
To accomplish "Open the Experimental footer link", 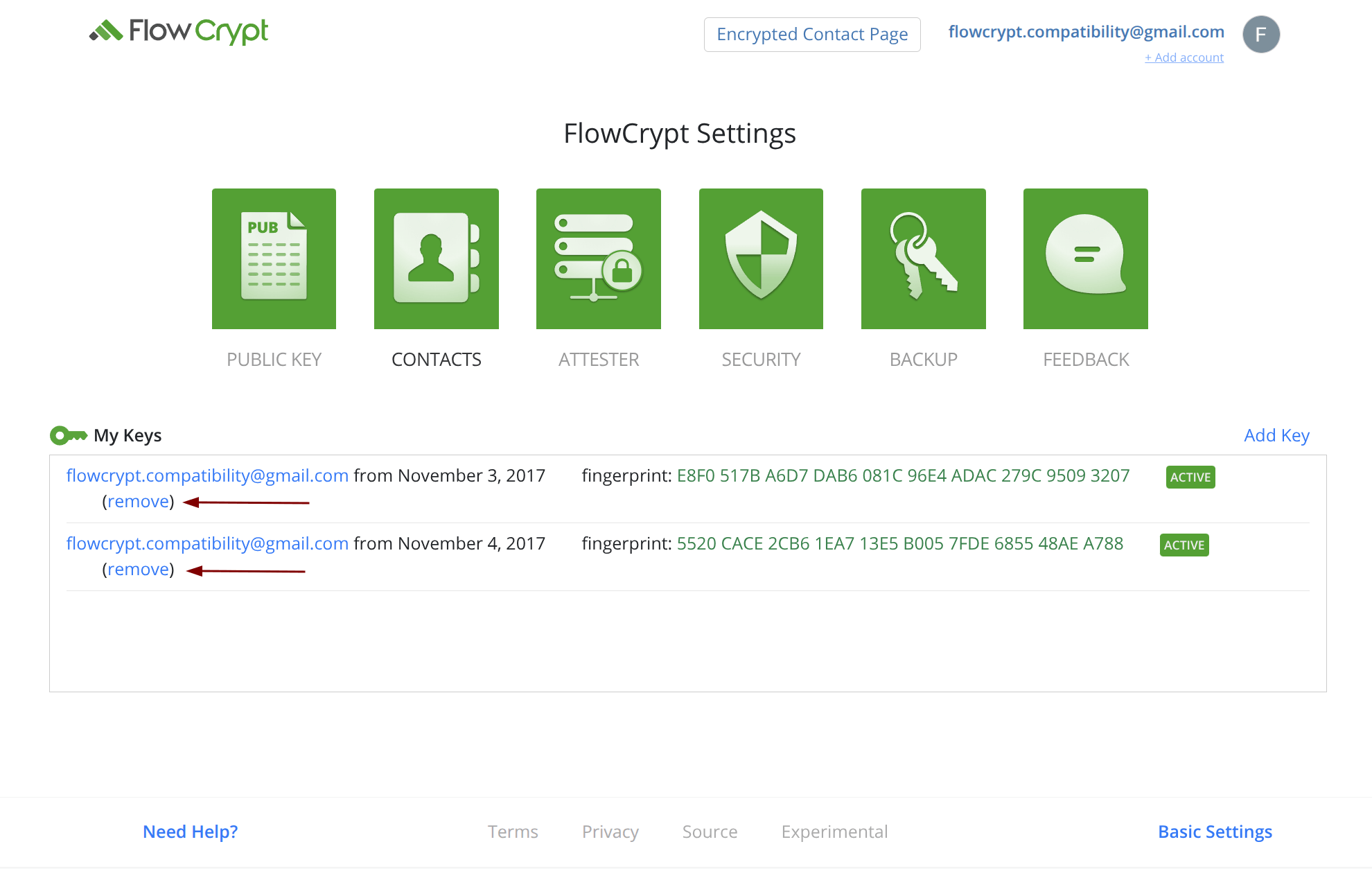I will 834,832.
